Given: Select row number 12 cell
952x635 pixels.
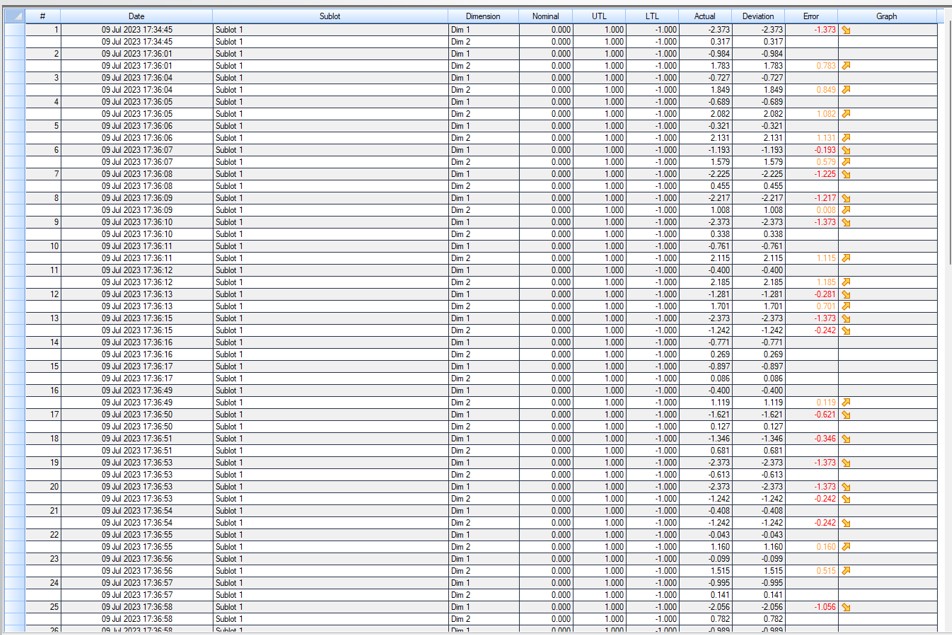Looking at the screenshot, I should point(43,294).
